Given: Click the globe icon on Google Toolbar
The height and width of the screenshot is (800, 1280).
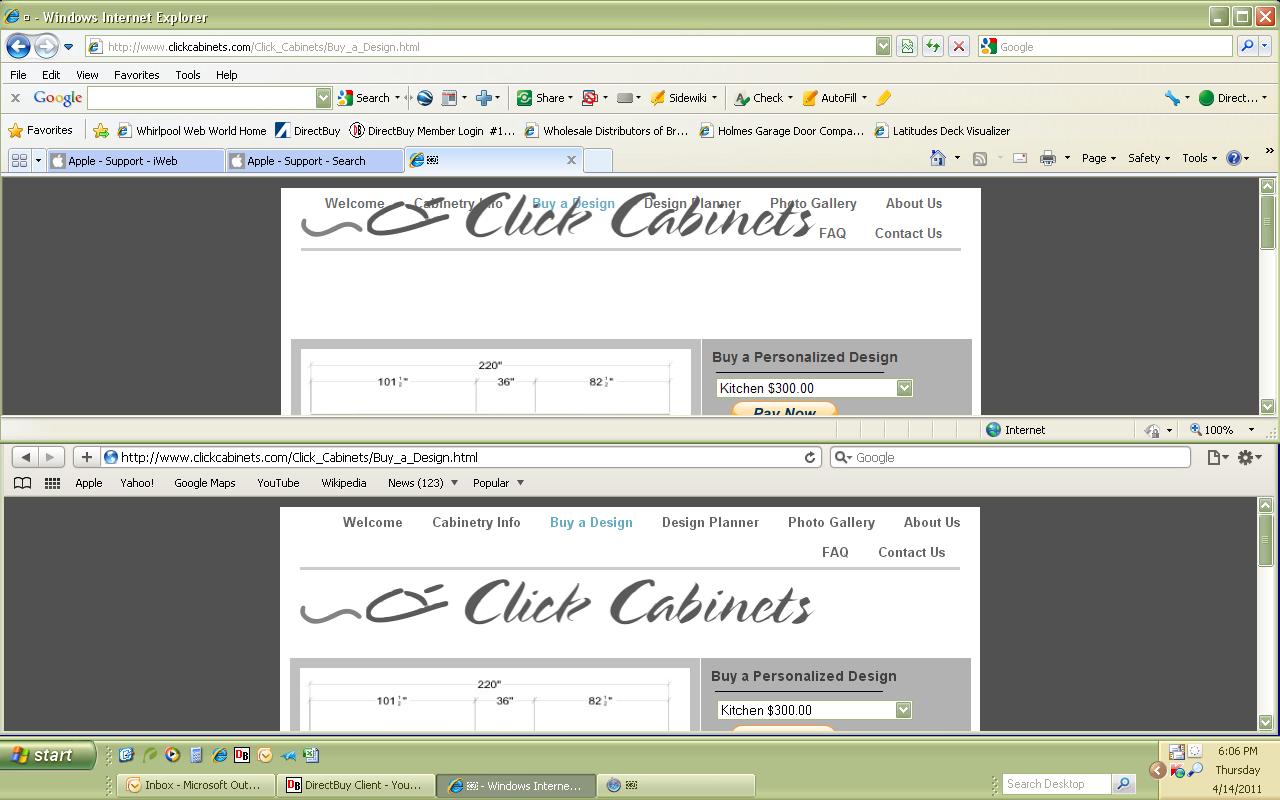Looking at the screenshot, I should tap(425, 98).
